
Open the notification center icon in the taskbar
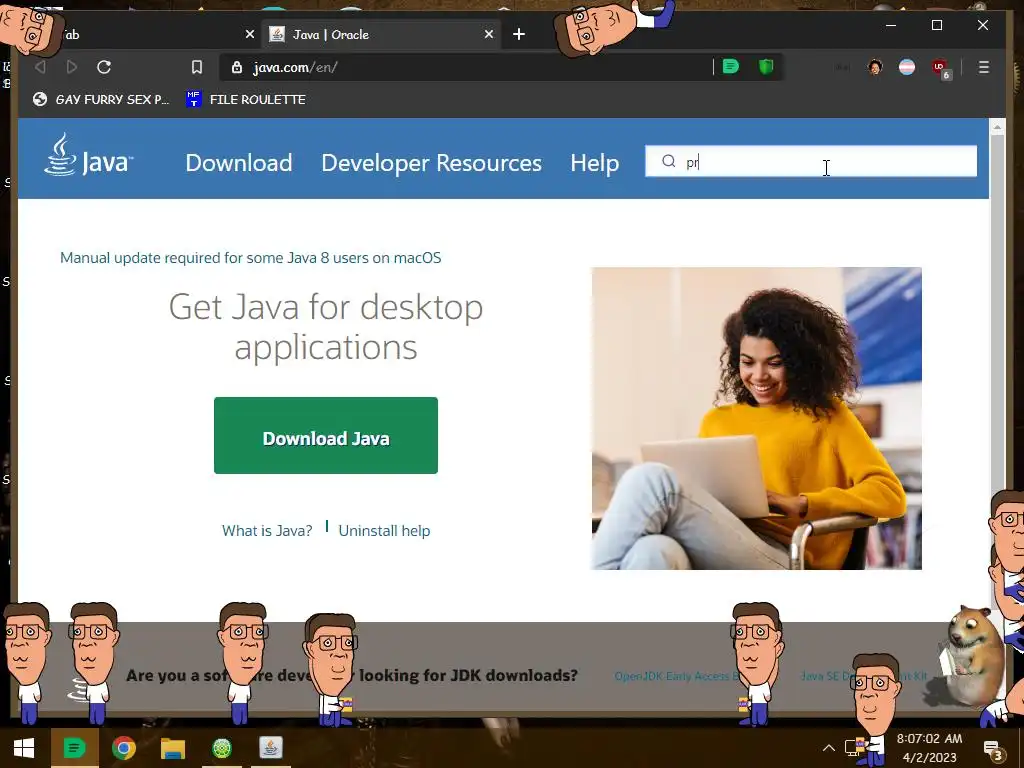click(x=992, y=749)
